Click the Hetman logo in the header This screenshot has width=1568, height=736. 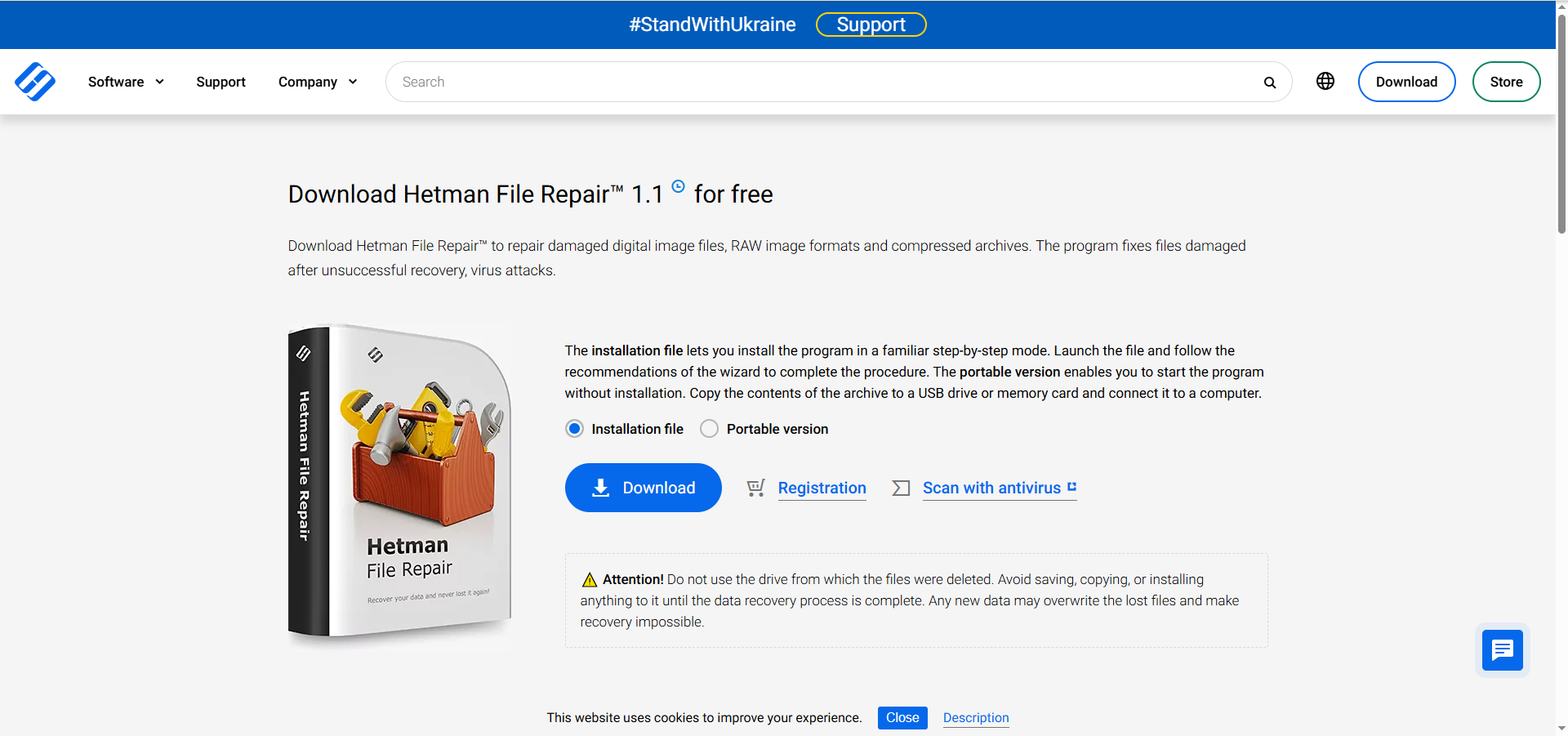35,82
